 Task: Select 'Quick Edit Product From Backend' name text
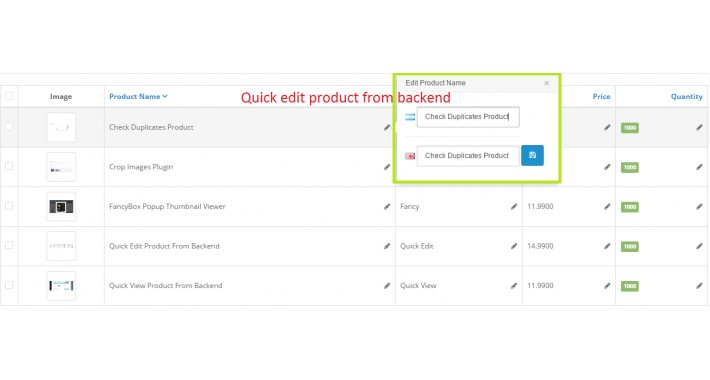click(x=164, y=246)
